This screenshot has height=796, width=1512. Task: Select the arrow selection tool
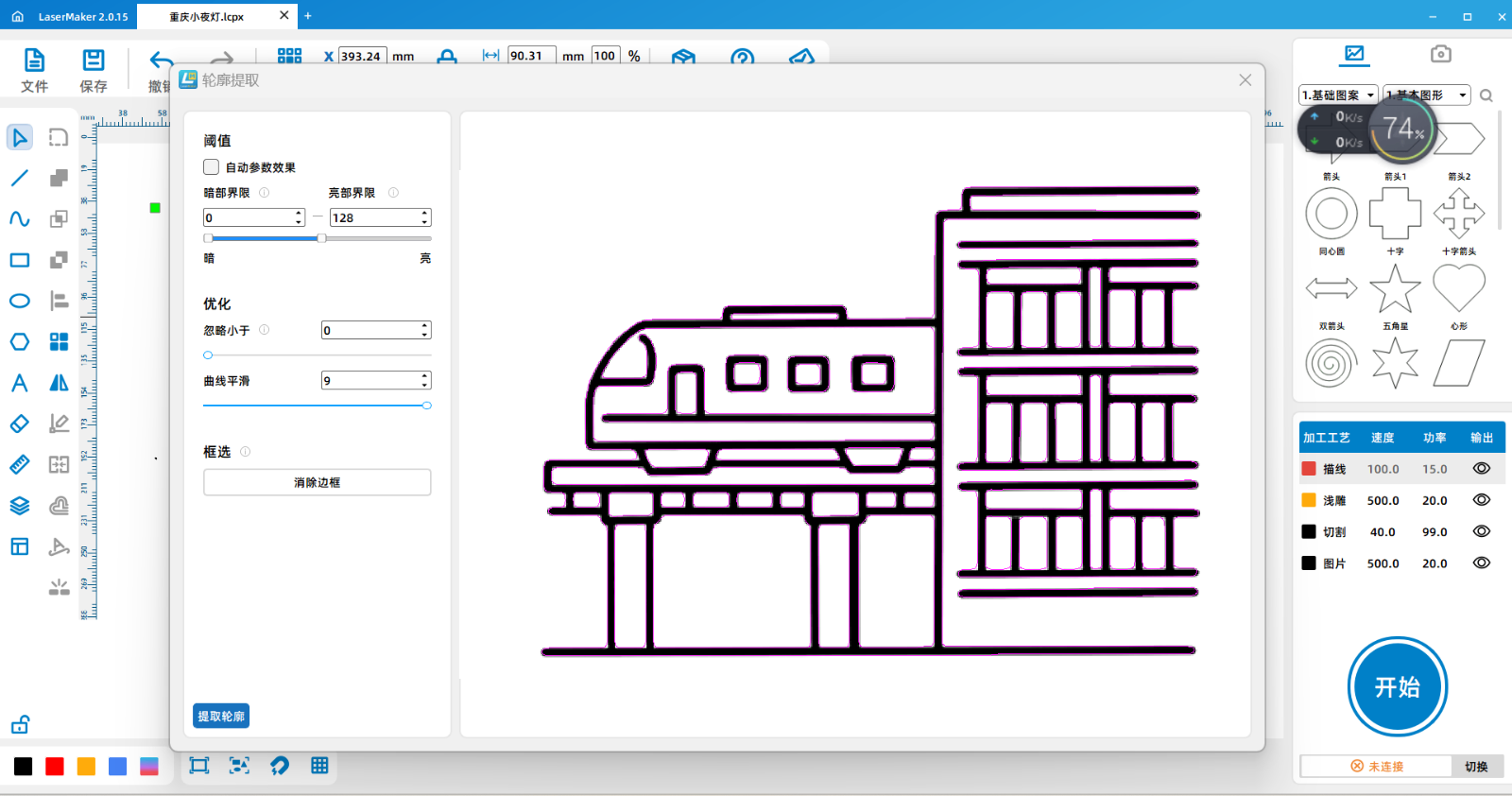pyautogui.click(x=20, y=138)
